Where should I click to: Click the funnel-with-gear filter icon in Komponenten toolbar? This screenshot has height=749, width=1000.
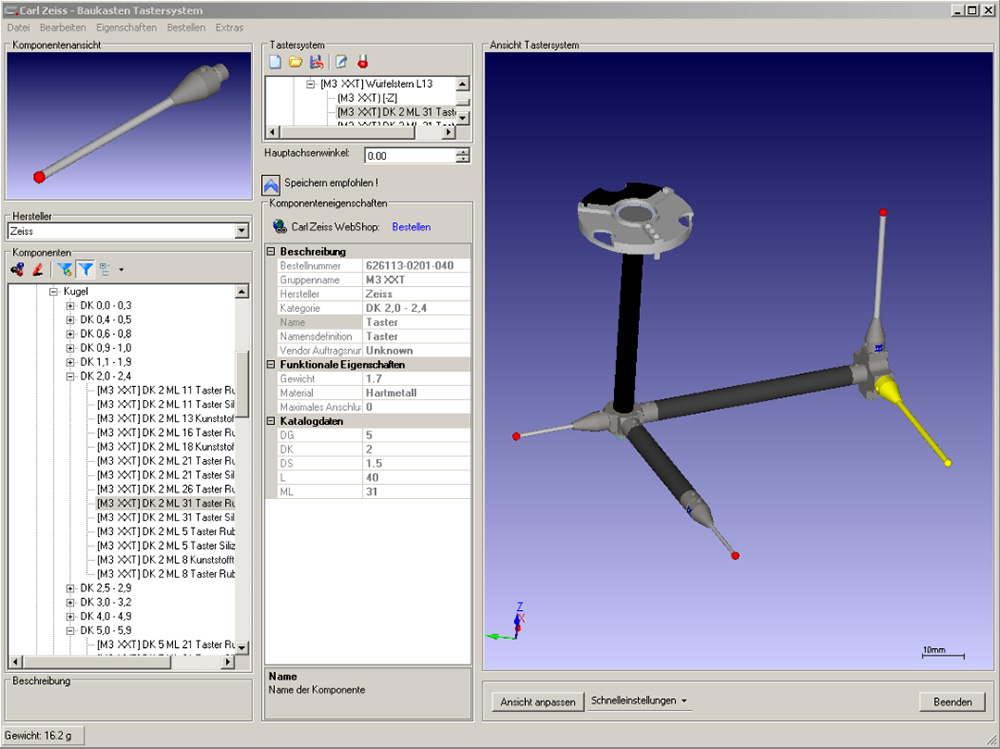tap(64, 270)
